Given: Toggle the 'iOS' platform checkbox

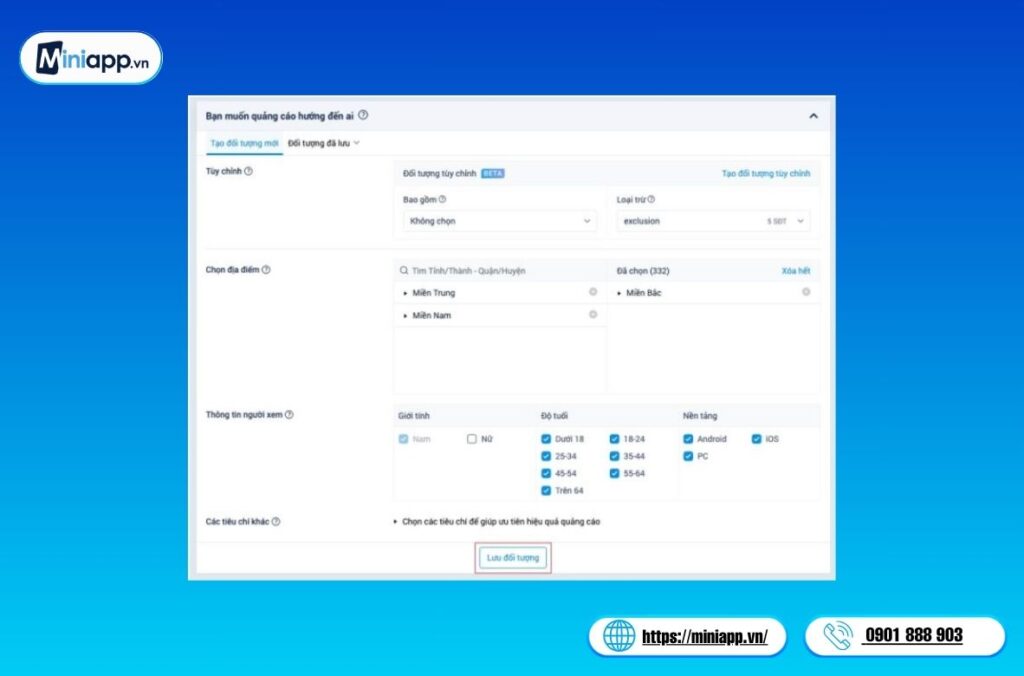Looking at the screenshot, I should coord(756,439).
